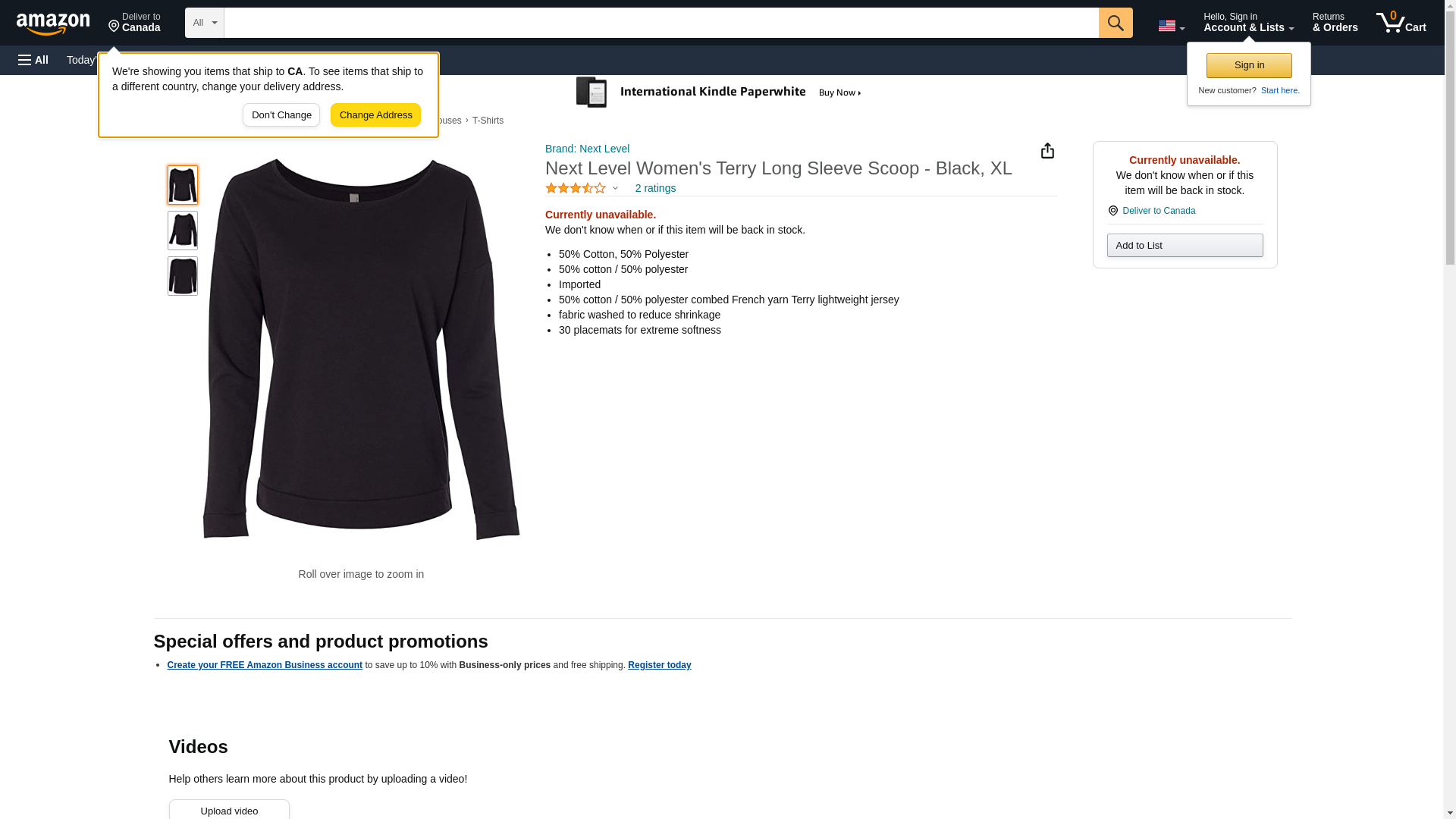The width and height of the screenshot is (1456, 819).
Task: Click the search magnifier button
Action: [x=1115, y=23]
